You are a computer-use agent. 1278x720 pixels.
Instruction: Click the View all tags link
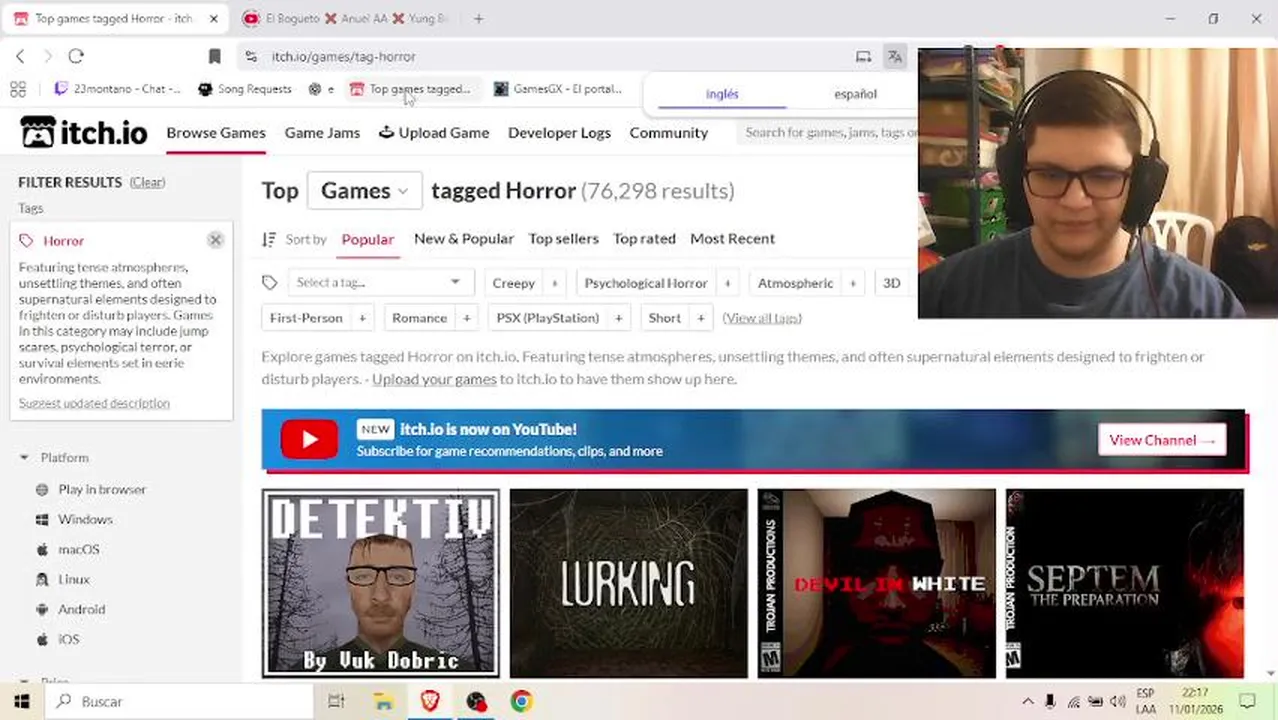tap(762, 318)
